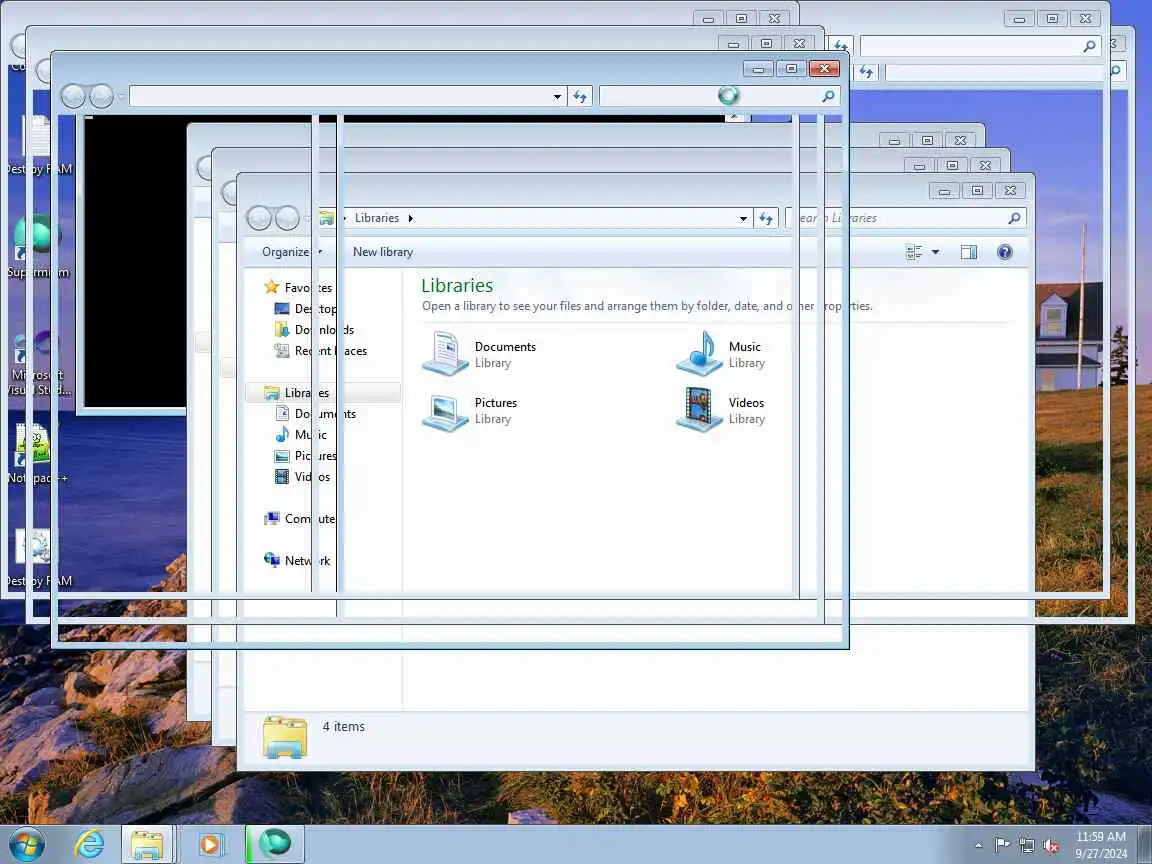This screenshot has width=1152, height=864.
Task: Click search magnifier in rearmost top-right window
Action: coord(1090,46)
